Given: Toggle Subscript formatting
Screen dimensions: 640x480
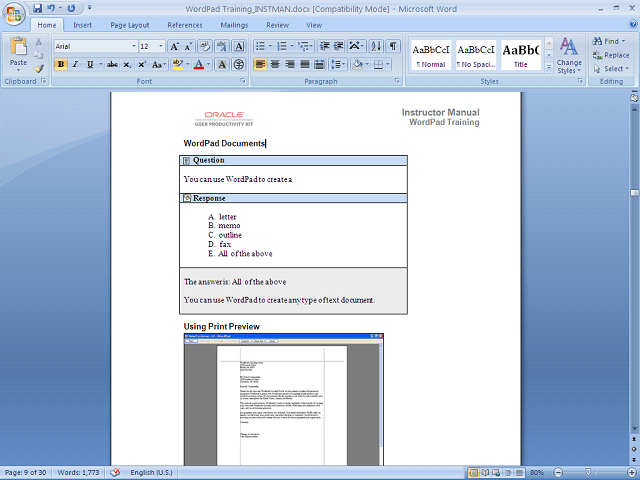Looking at the screenshot, I should pos(127,64).
